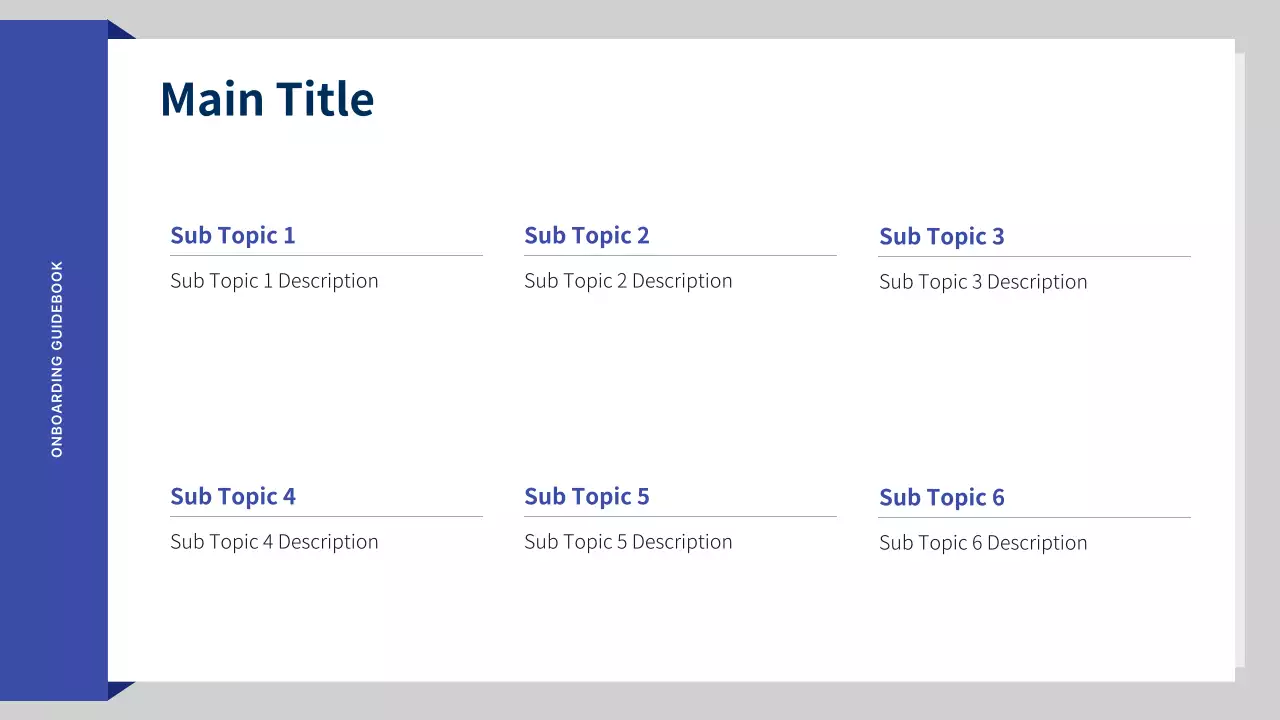Select the Sub Topic 3 heading
Screen dimensions: 1280x720
tap(942, 236)
